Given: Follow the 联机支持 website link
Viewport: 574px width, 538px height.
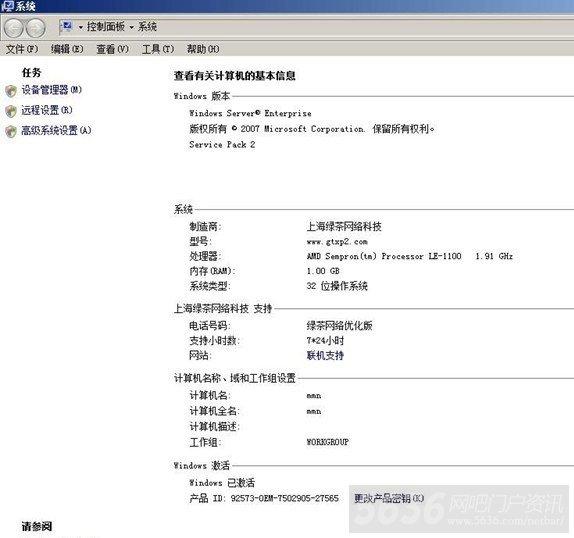Looking at the screenshot, I should pyautogui.click(x=325, y=355).
